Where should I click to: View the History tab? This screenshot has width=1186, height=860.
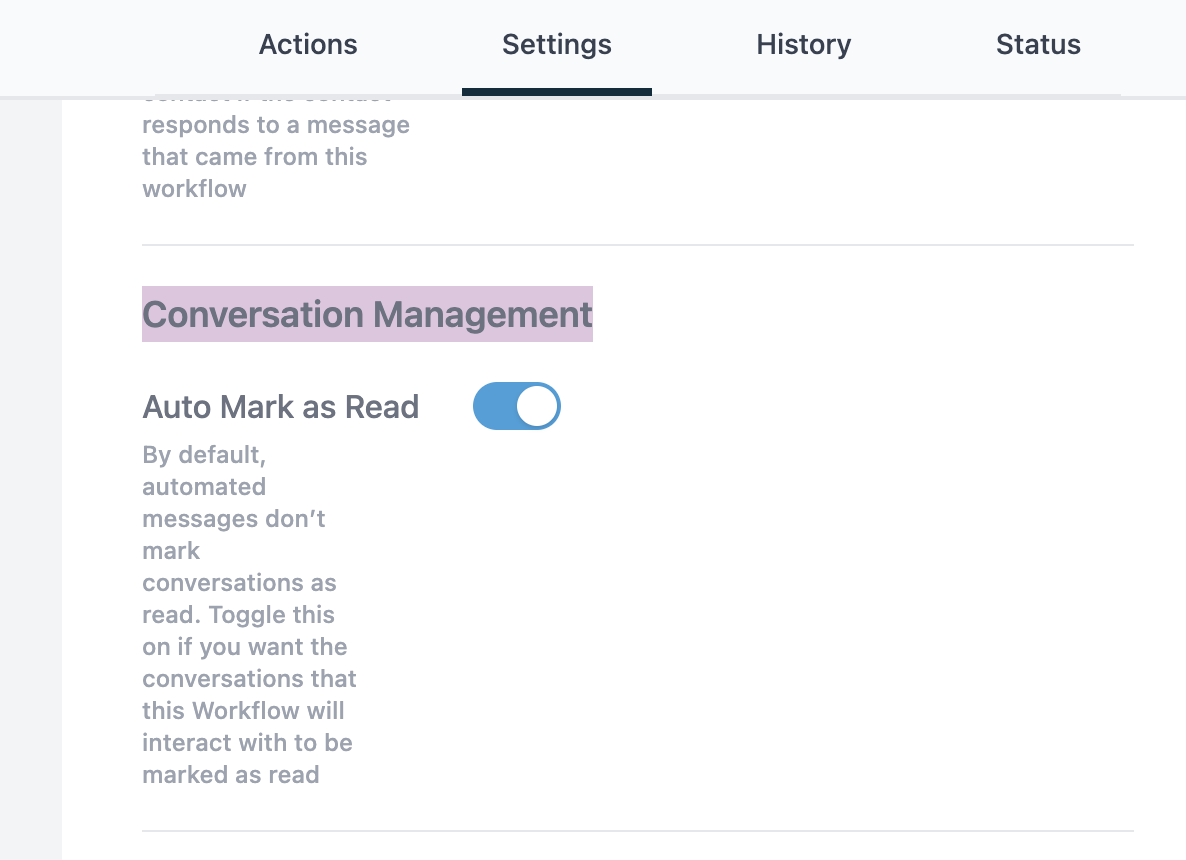(803, 44)
